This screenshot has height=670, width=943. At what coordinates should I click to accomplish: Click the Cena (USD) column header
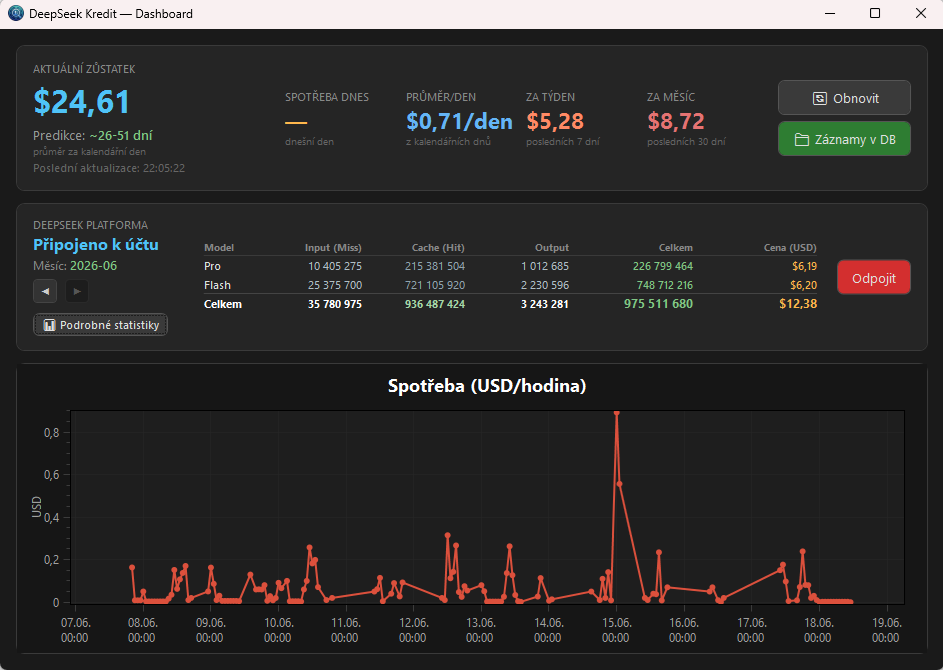[x=790, y=247]
